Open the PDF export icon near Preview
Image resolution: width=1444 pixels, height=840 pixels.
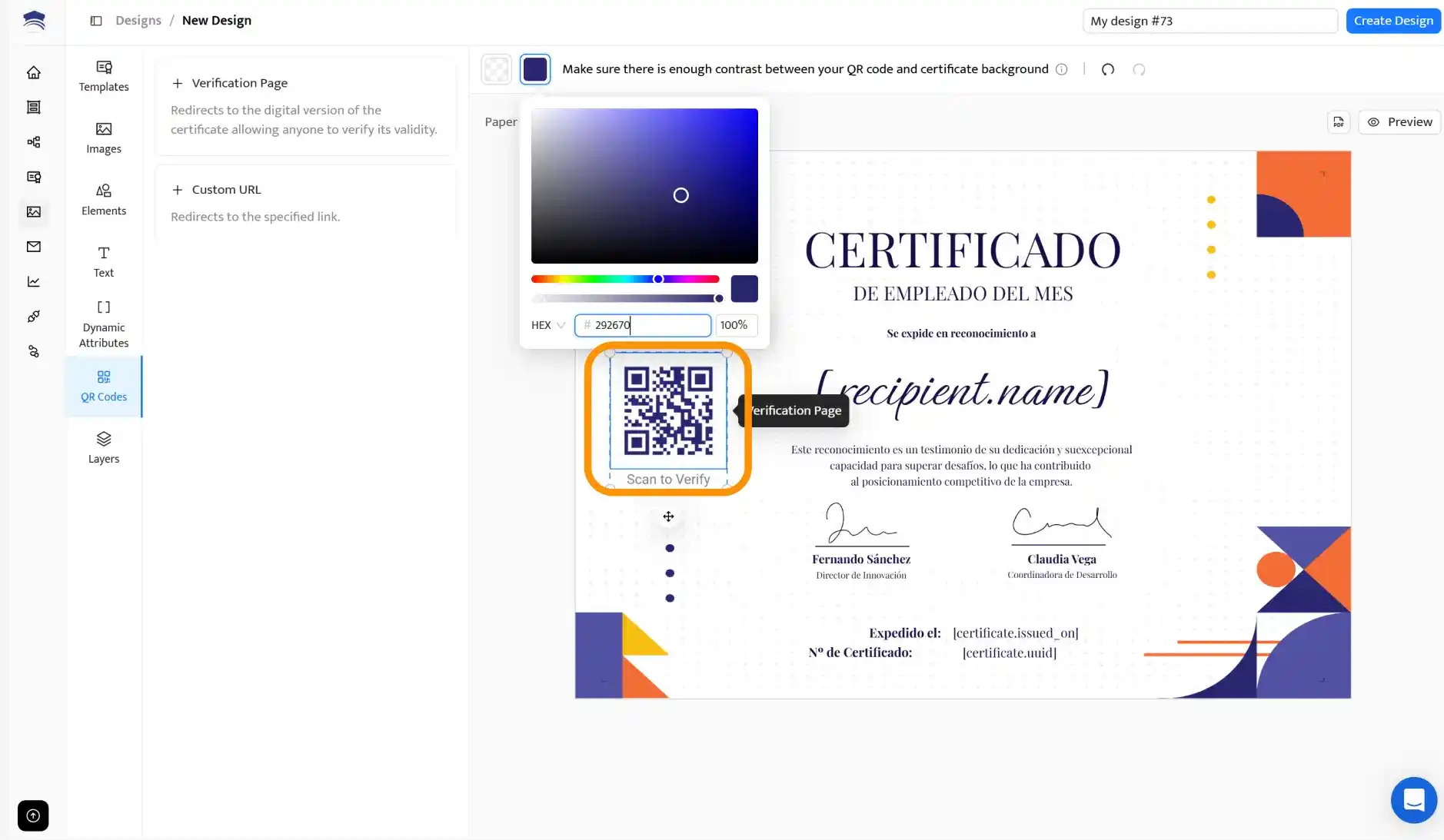[1338, 121]
